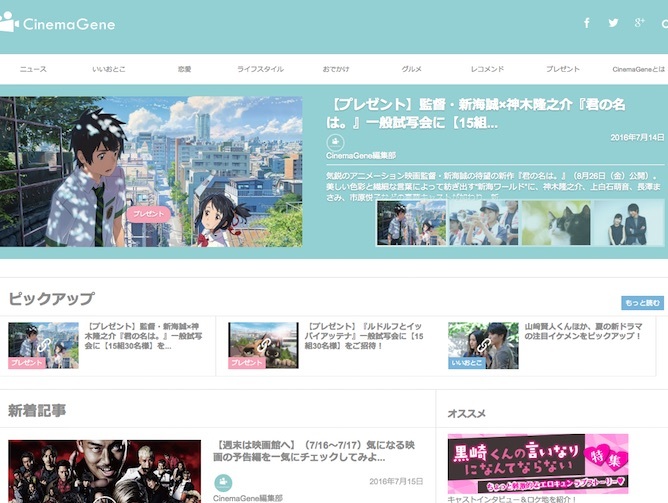
Task: Click CinemaGene編集部 author under 新着記事
Action: (248, 498)
